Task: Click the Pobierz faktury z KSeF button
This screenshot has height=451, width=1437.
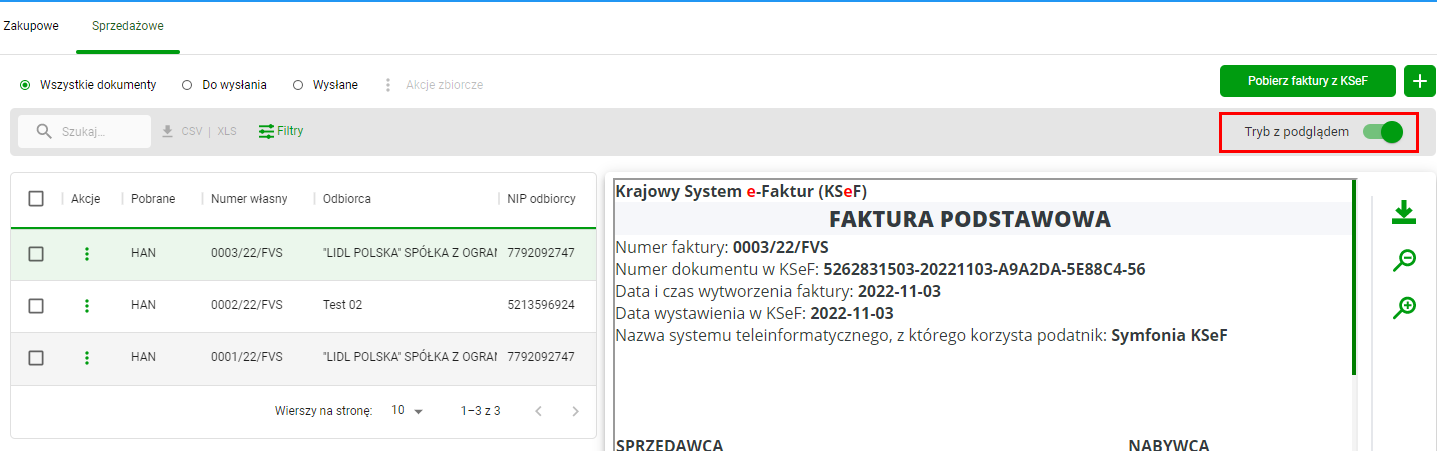Action: click(x=1307, y=81)
